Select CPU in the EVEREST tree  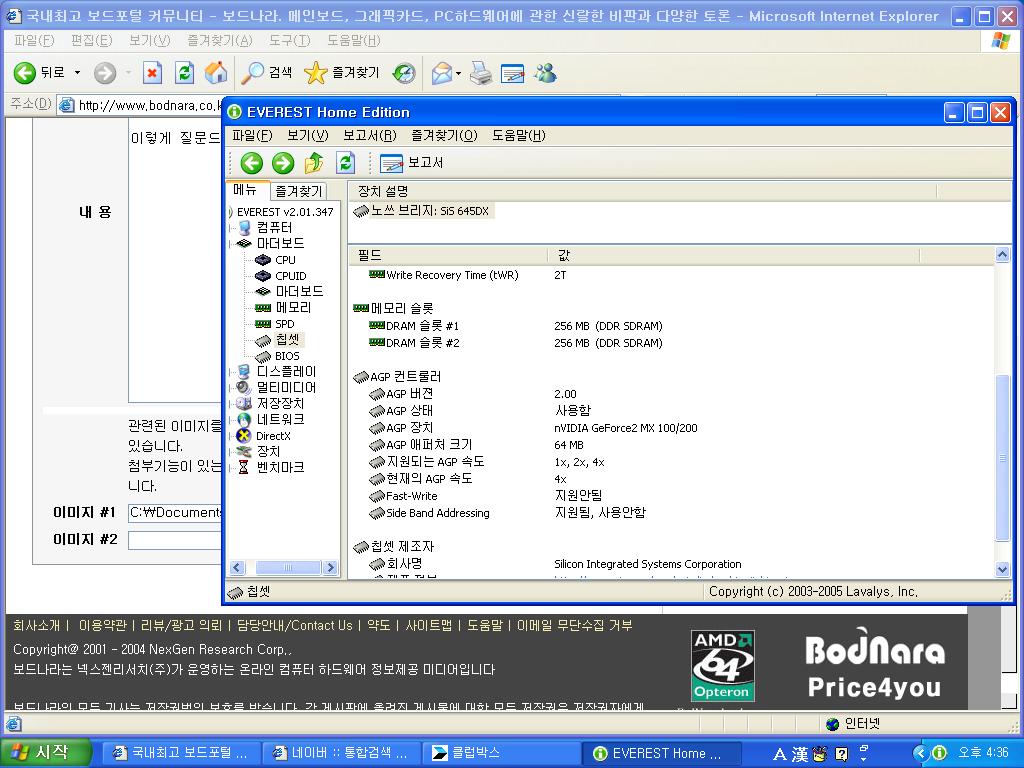click(x=285, y=260)
